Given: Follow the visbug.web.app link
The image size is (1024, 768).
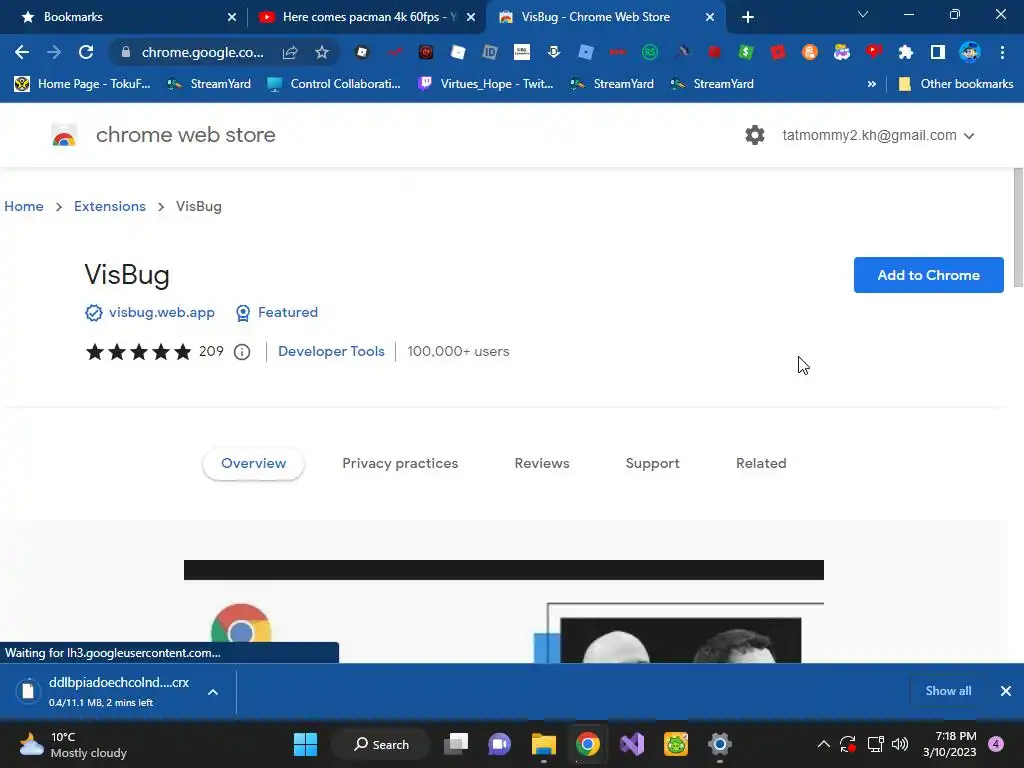Looking at the screenshot, I should click(x=161, y=313).
